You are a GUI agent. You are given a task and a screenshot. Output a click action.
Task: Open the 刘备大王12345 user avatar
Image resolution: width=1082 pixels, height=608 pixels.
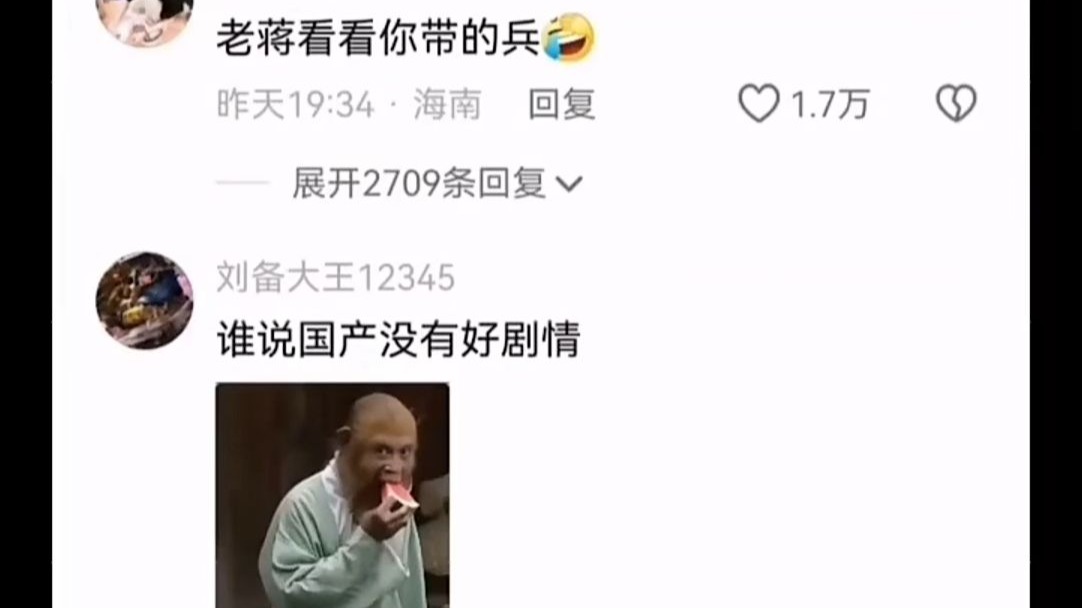point(144,301)
